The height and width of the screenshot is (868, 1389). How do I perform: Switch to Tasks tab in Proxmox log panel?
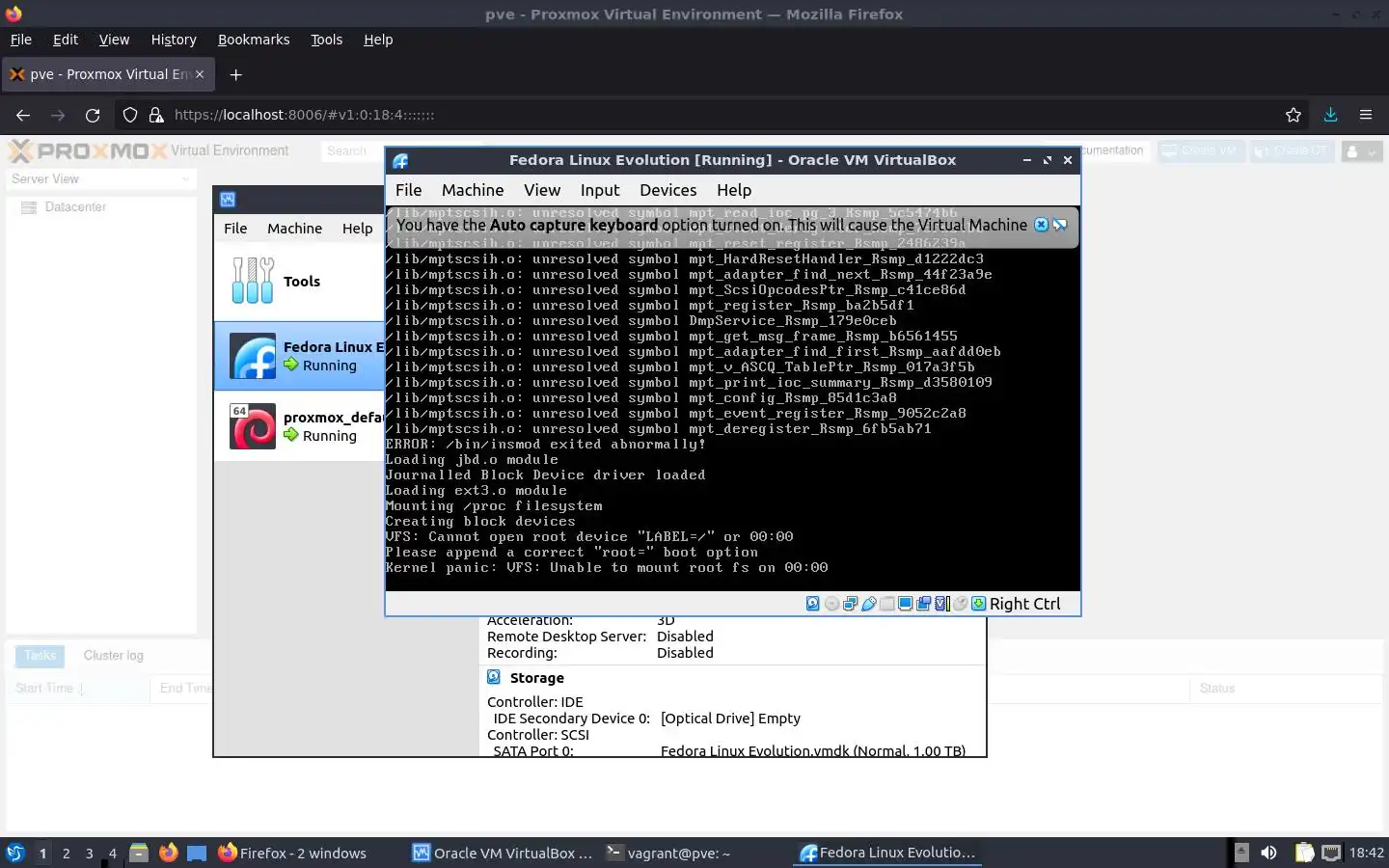[40, 656]
